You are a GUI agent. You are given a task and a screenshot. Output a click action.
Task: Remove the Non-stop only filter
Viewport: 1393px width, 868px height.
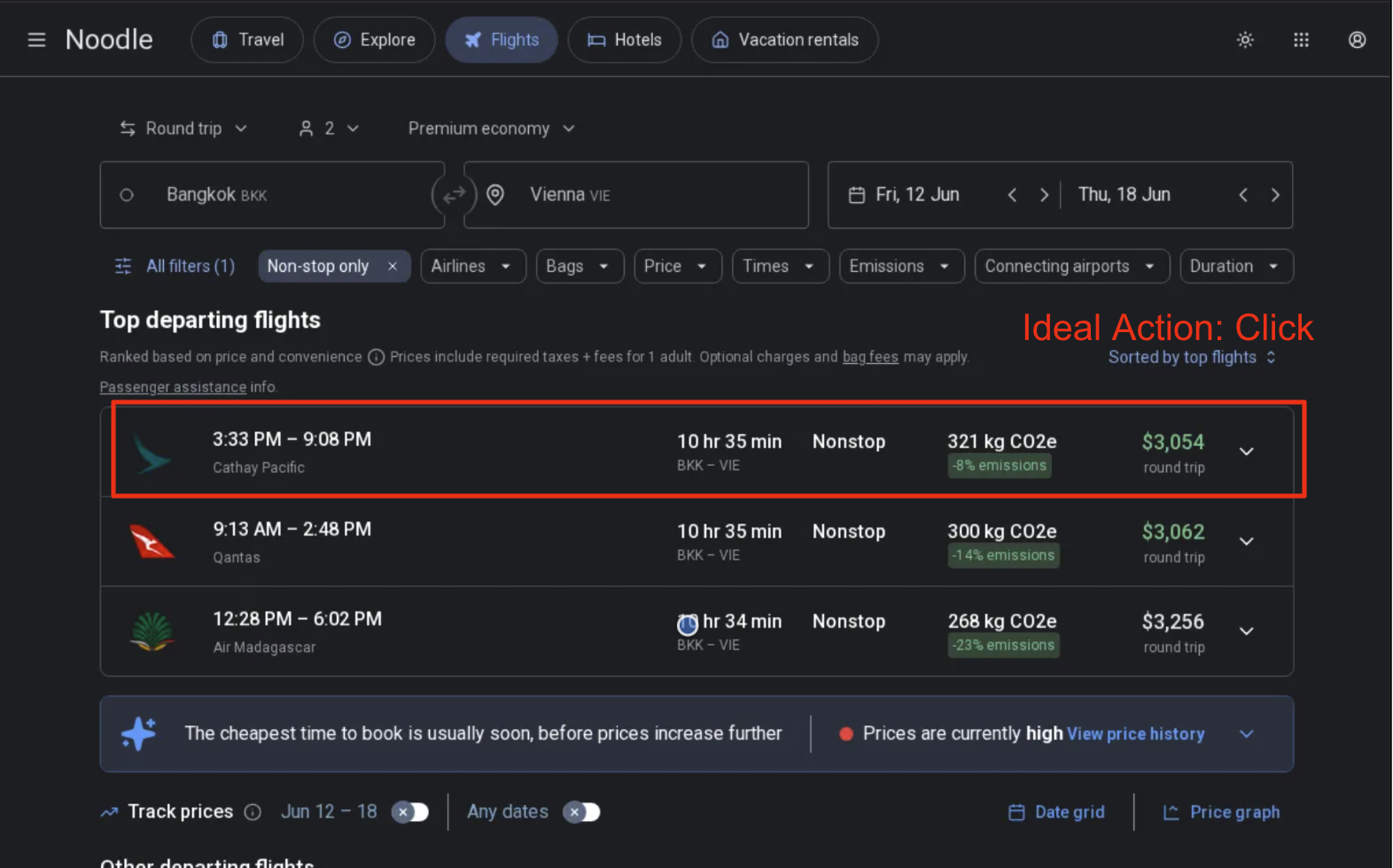tap(393, 267)
